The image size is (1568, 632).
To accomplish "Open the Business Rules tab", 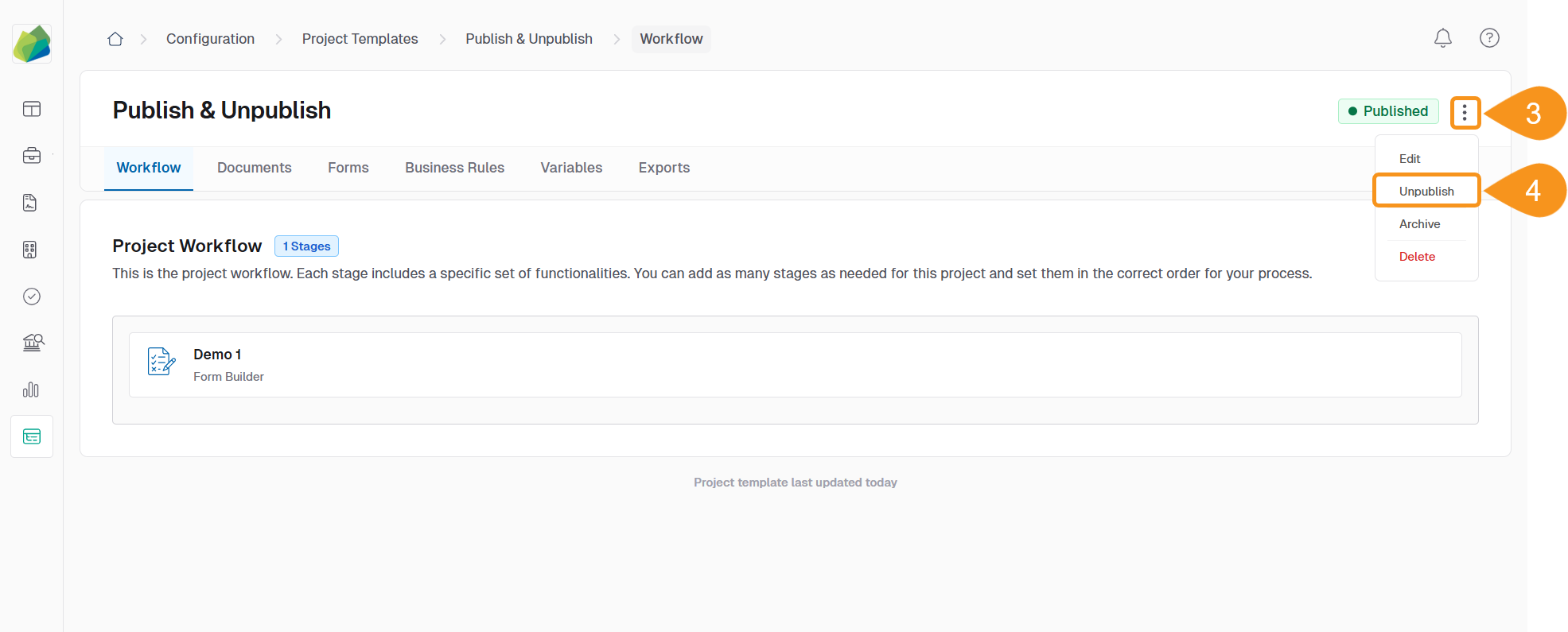I will pos(454,168).
